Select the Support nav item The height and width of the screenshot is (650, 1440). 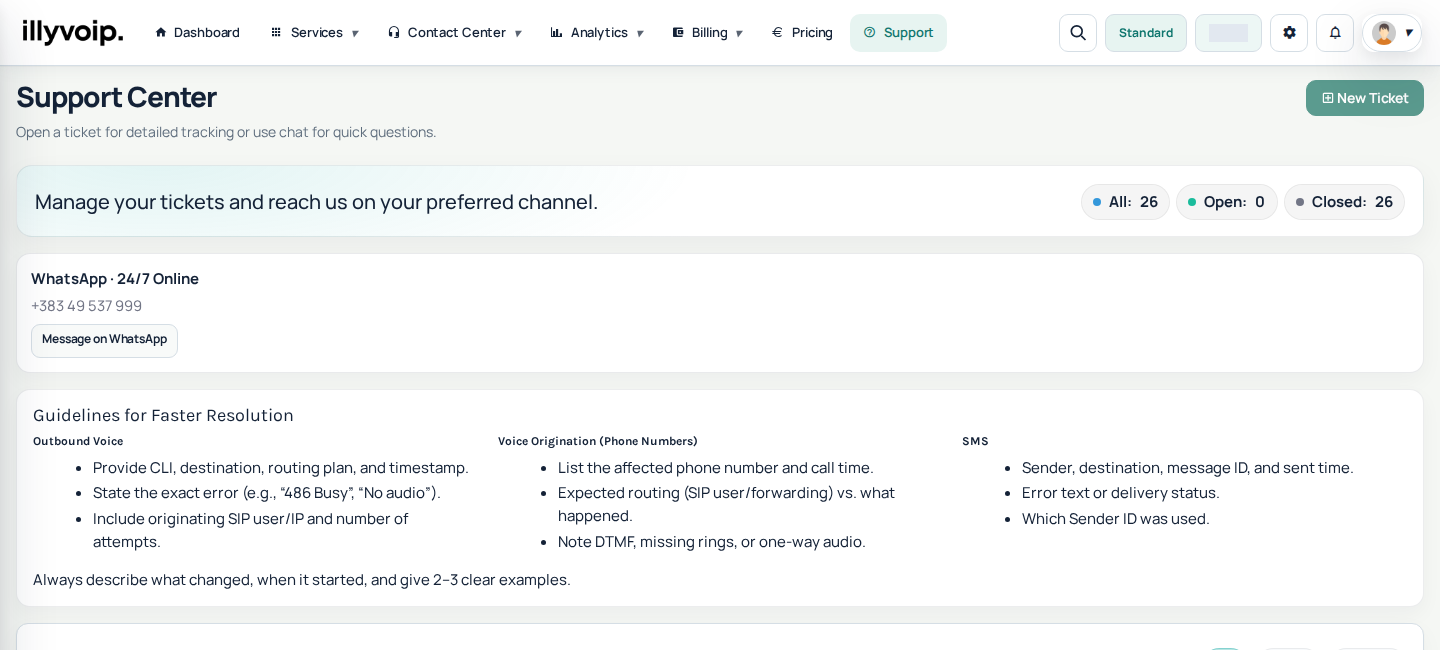(x=898, y=33)
